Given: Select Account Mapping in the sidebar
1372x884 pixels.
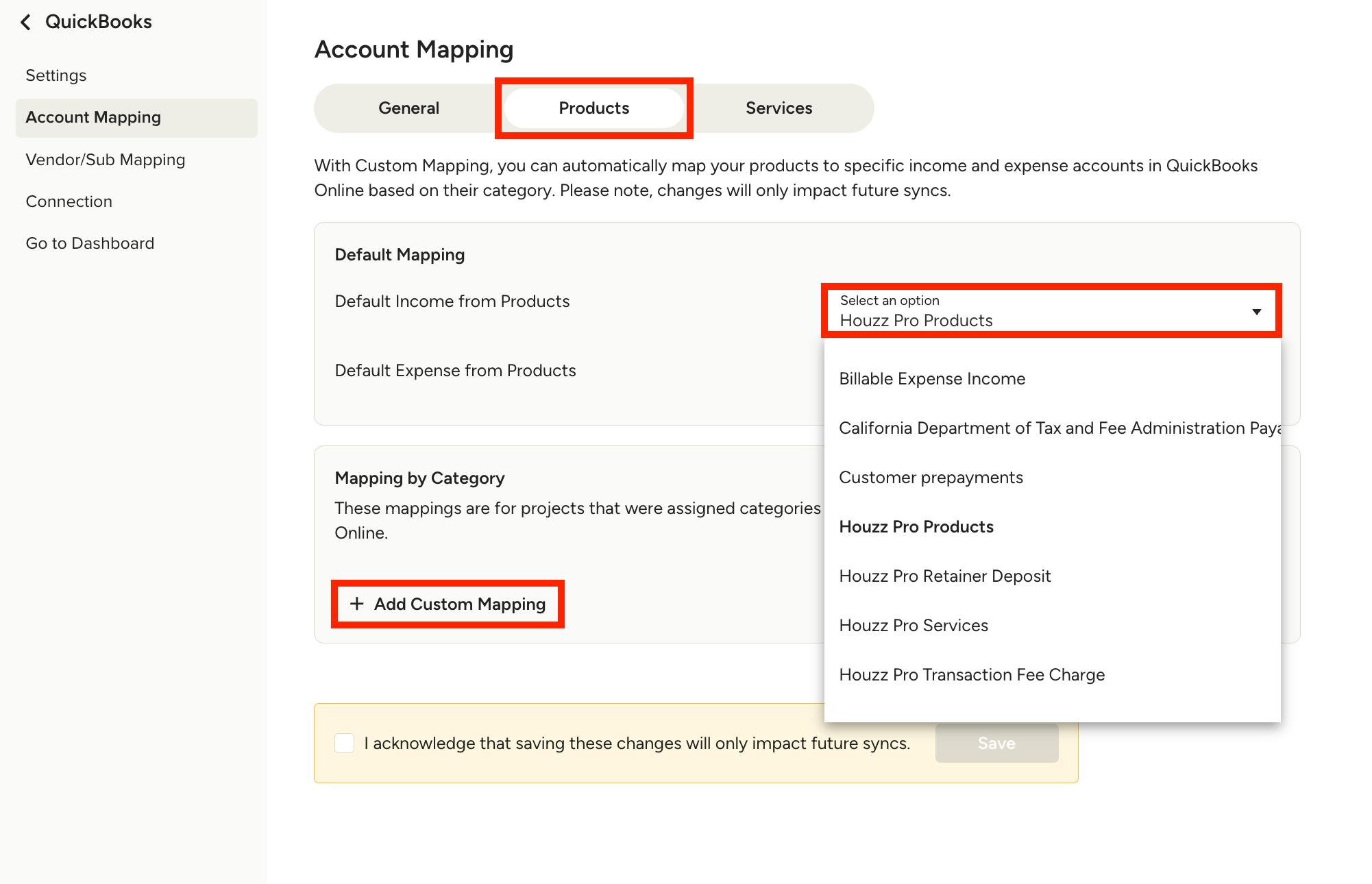Looking at the screenshot, I should coord(93,117).
